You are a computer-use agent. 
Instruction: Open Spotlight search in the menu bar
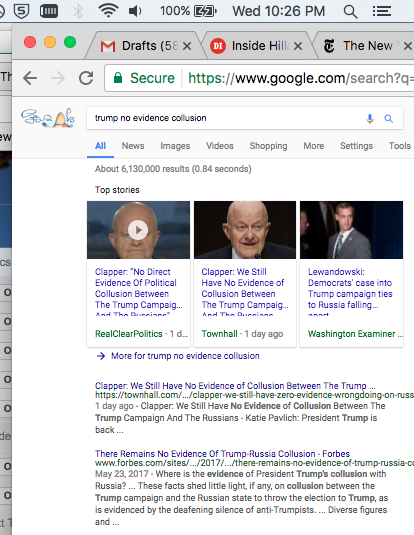click(x=350, y=12)
